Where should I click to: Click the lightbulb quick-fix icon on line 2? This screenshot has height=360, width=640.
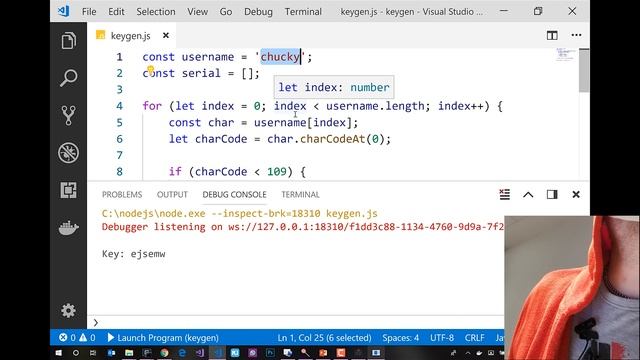pos(150,70)
